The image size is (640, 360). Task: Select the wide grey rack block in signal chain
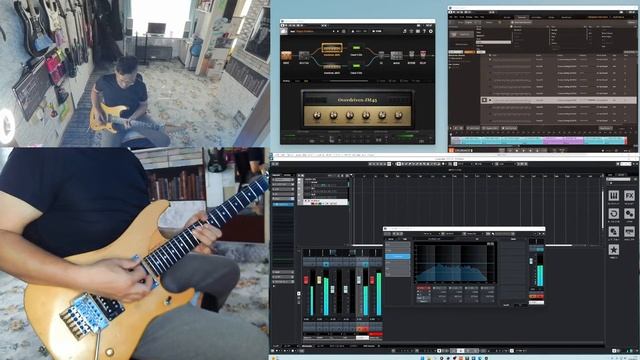click(x=396, y=56)
